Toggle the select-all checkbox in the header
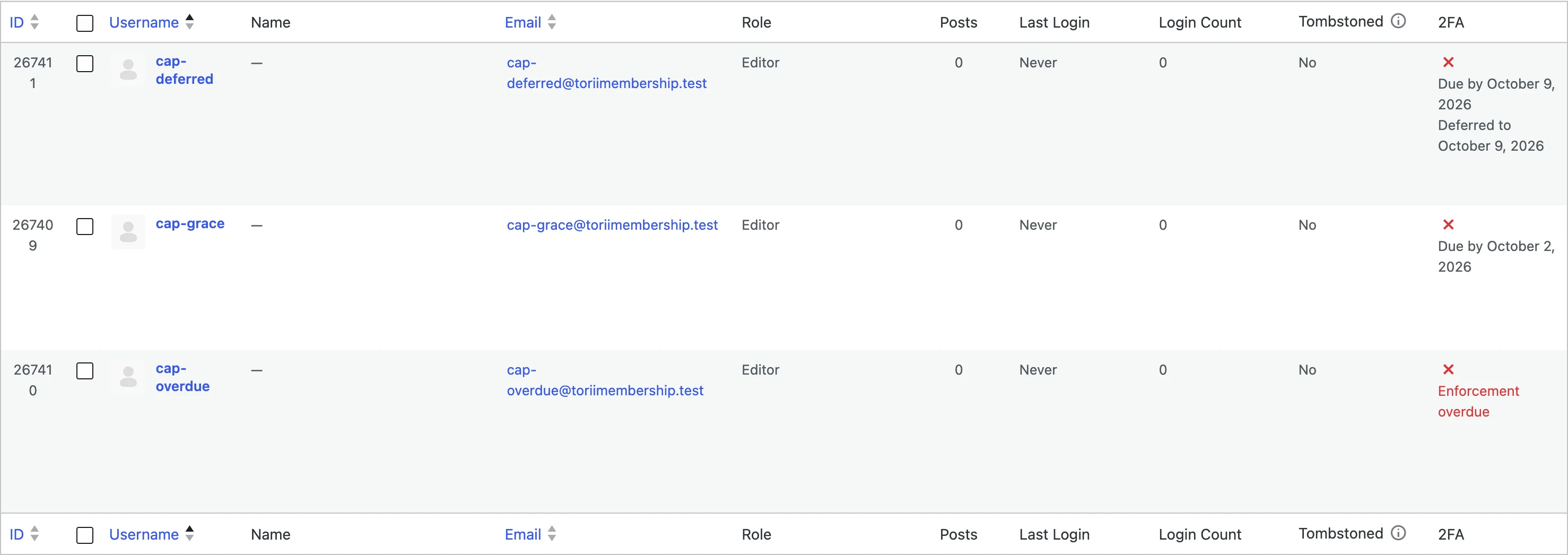This screenshot has width=1568, height=555. point(85,23)
